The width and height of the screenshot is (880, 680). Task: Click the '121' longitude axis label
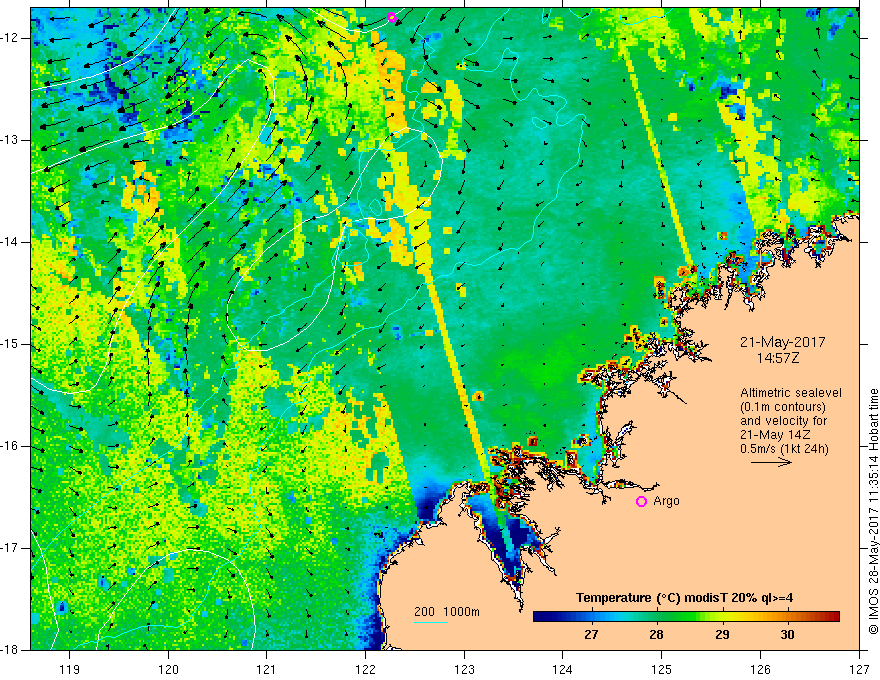[x=267, y=669]
